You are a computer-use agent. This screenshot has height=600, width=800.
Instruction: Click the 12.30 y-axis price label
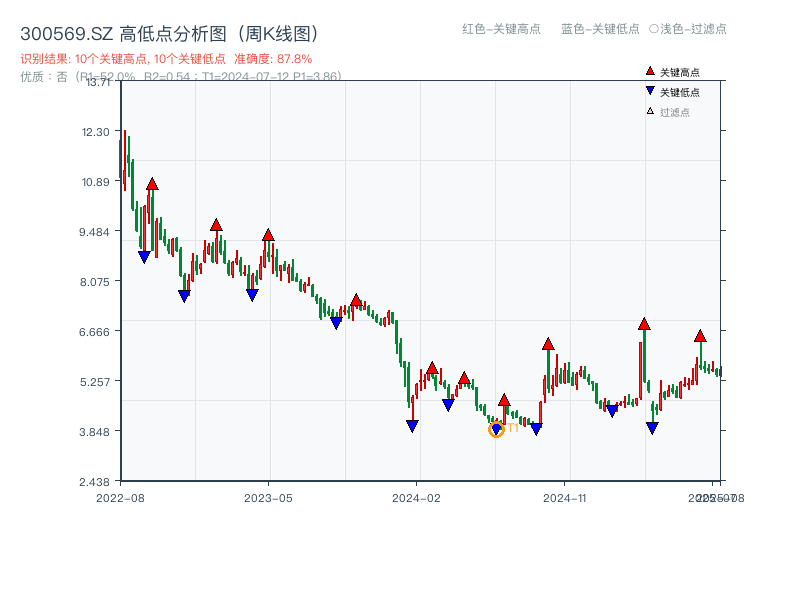coord(97,132)
